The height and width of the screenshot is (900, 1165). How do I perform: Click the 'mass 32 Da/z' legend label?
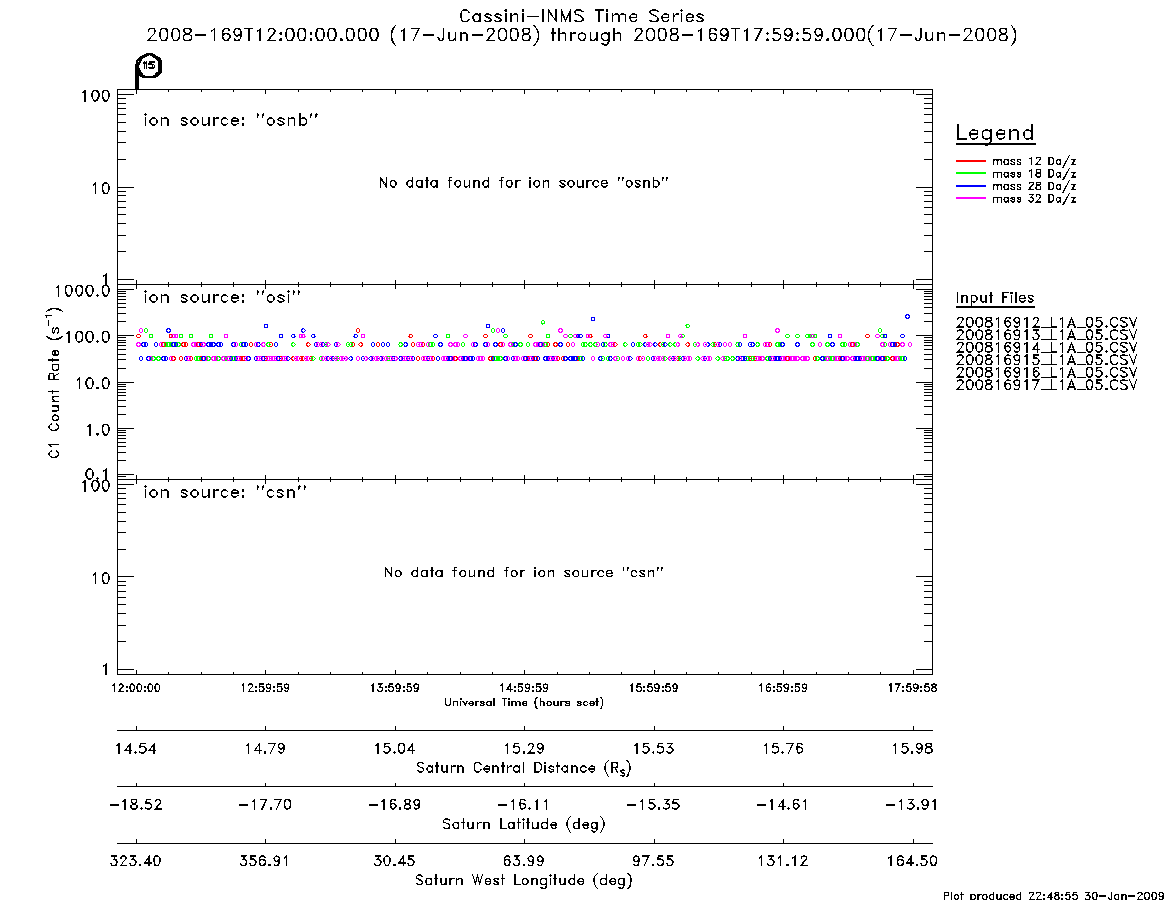(x=1034, y=199)
